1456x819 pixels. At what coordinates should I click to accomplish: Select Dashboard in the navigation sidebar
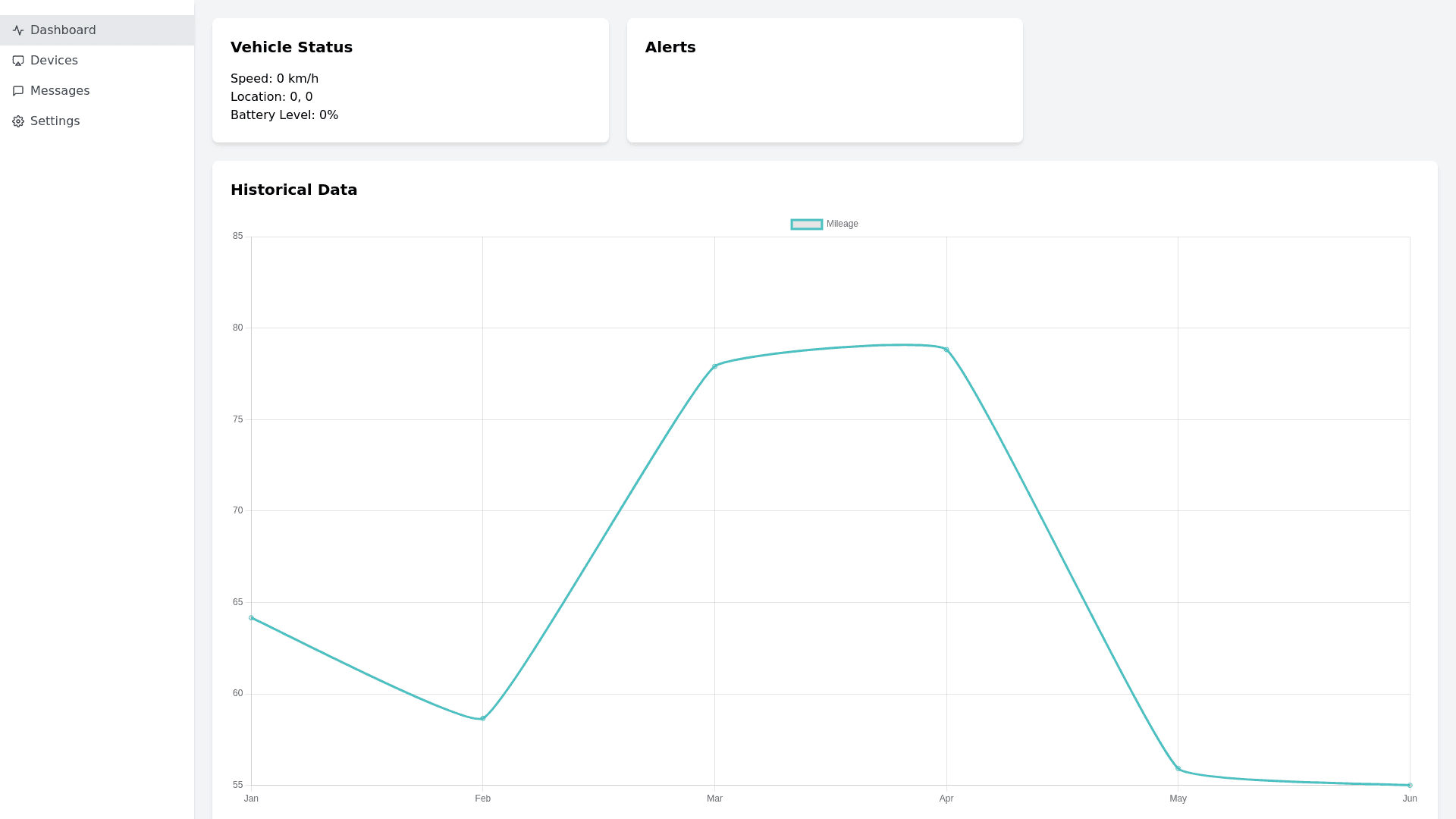pyautogui.click(x=63, y=30)
